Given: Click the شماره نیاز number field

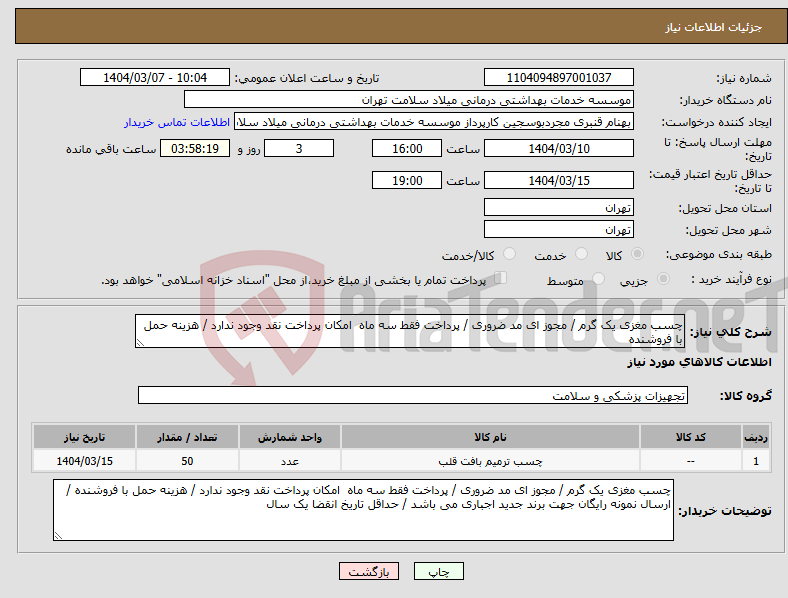Looking at the screenshot, I should 558,77.
